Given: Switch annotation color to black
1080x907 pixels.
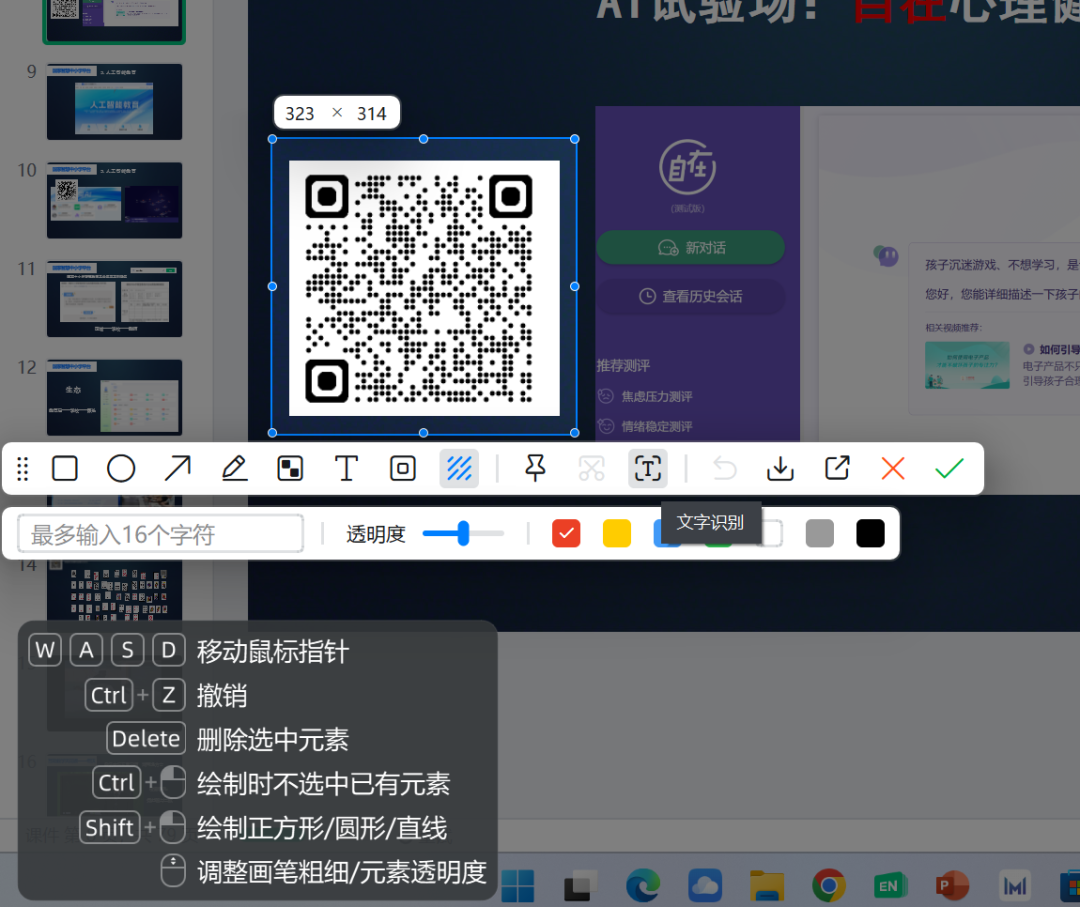Looking at the screenshot, I should (870, 533).
